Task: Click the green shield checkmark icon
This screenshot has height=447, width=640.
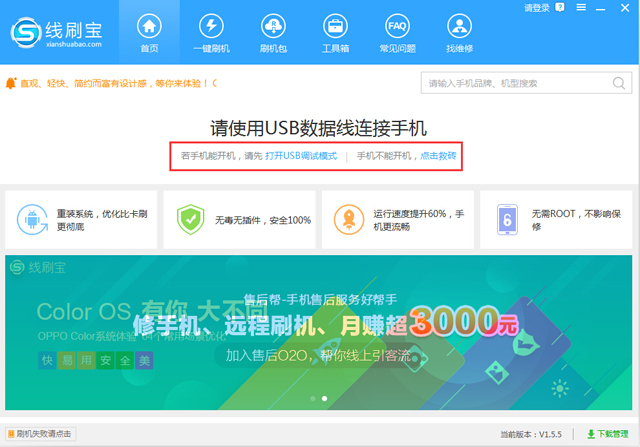Action: [191, 220]
